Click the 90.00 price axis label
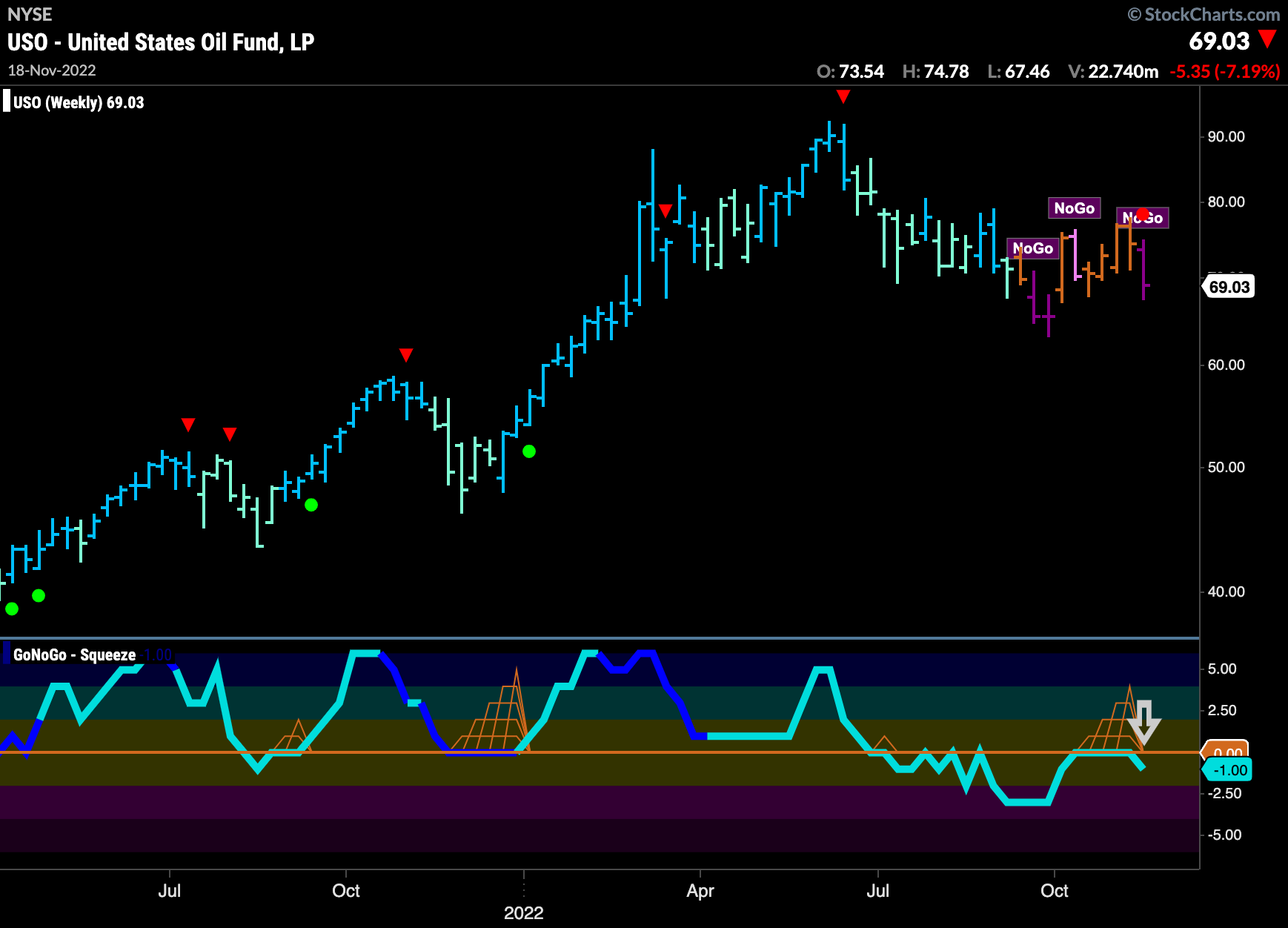Image resolution: width=1288 pixels, height=928 pixels. 1226,136
